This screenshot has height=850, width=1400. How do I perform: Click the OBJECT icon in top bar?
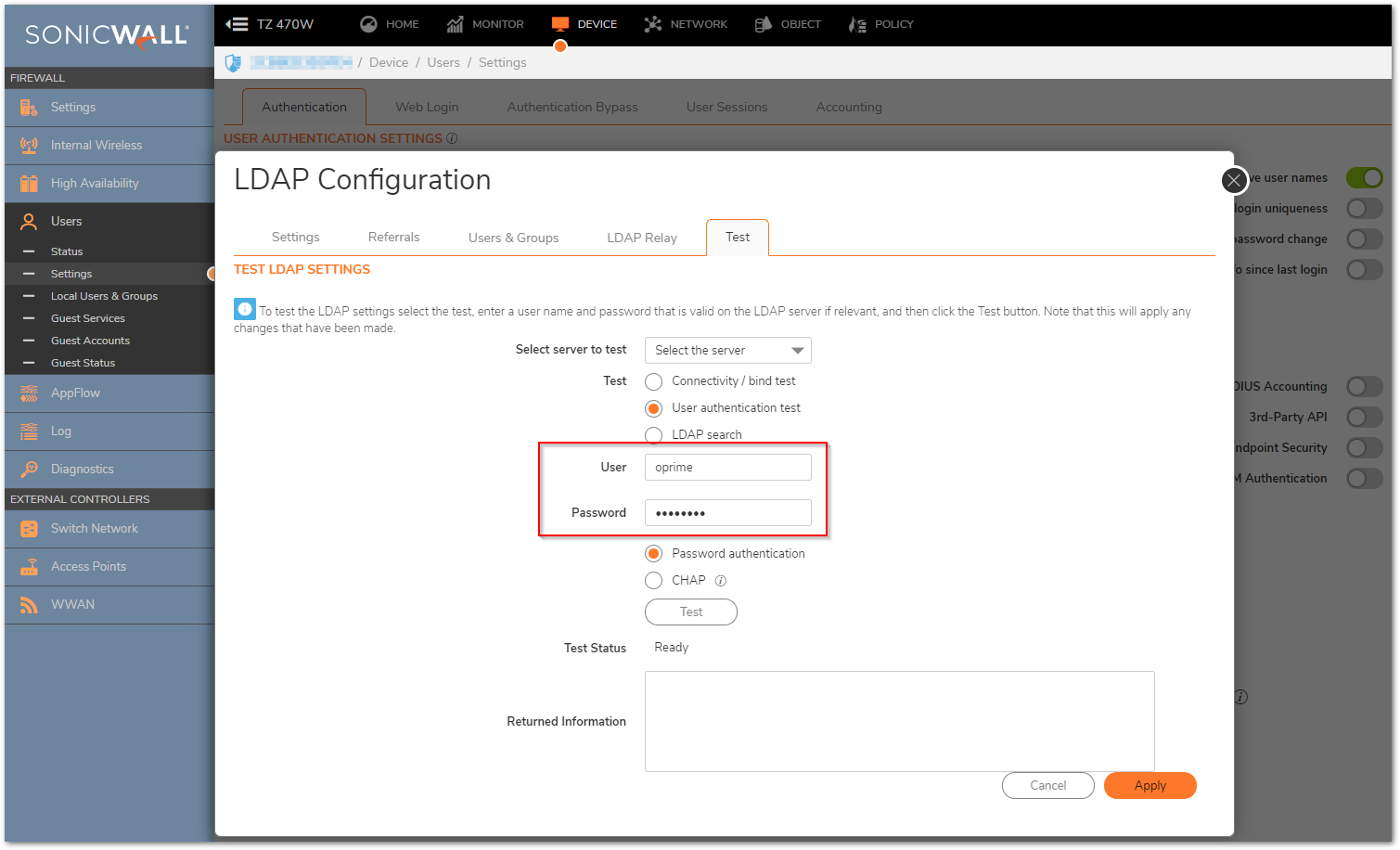(x=764, y=24)
